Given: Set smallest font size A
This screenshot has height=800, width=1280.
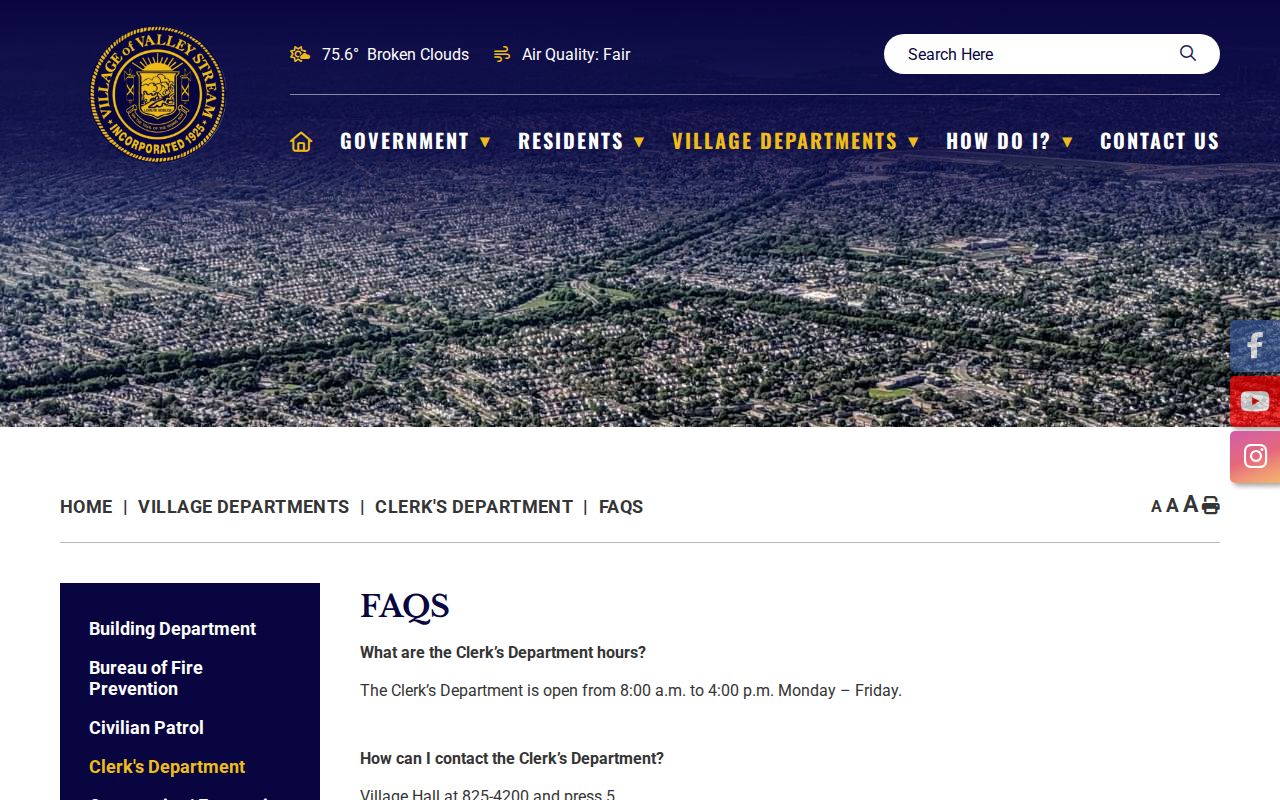Looking at the screenshot, I should click(x=1156, y=507).
